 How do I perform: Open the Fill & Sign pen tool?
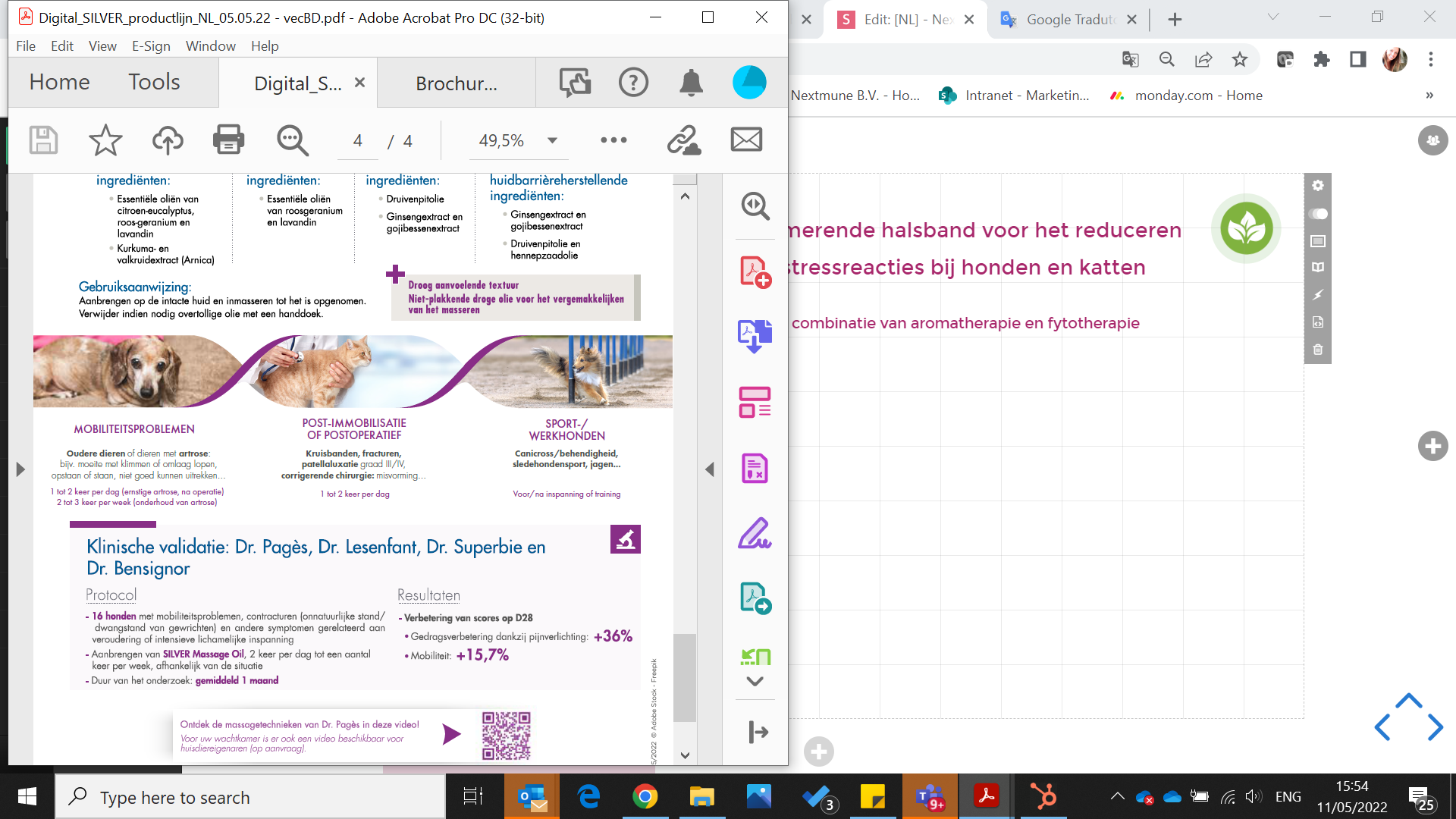click(x=755, y=533)
